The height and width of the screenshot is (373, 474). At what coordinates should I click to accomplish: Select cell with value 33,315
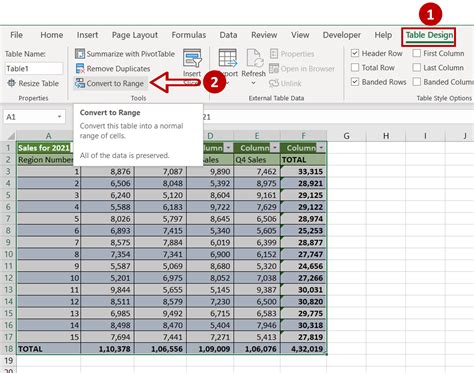coord(304,172)
